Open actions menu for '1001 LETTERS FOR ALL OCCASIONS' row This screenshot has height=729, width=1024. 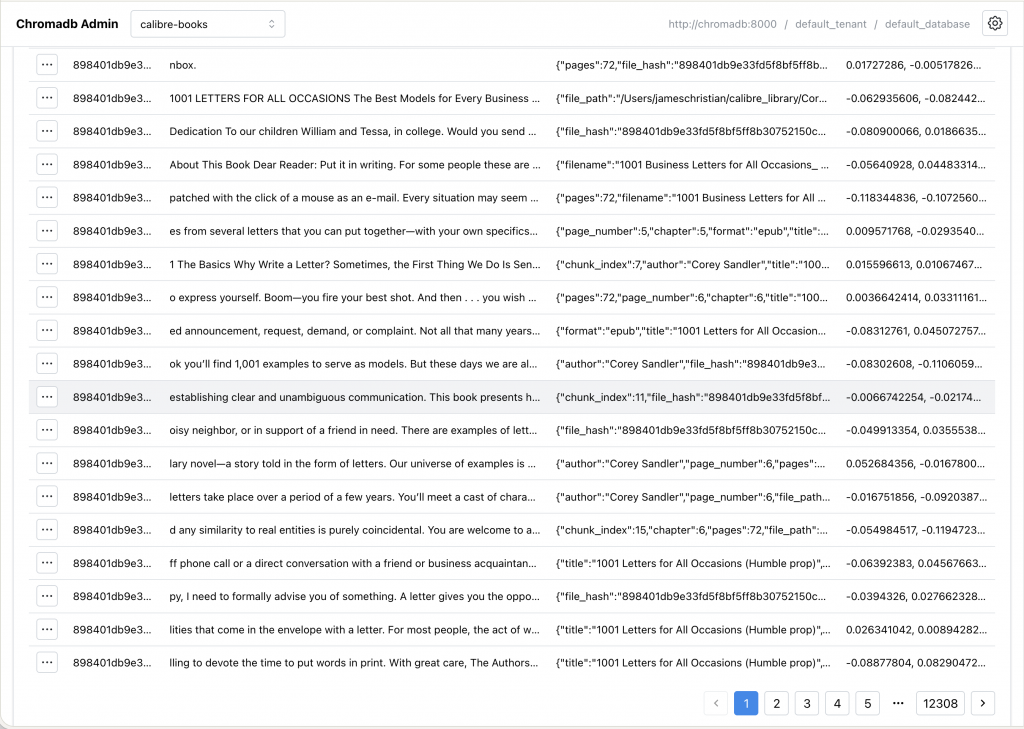tap(47, 98)
